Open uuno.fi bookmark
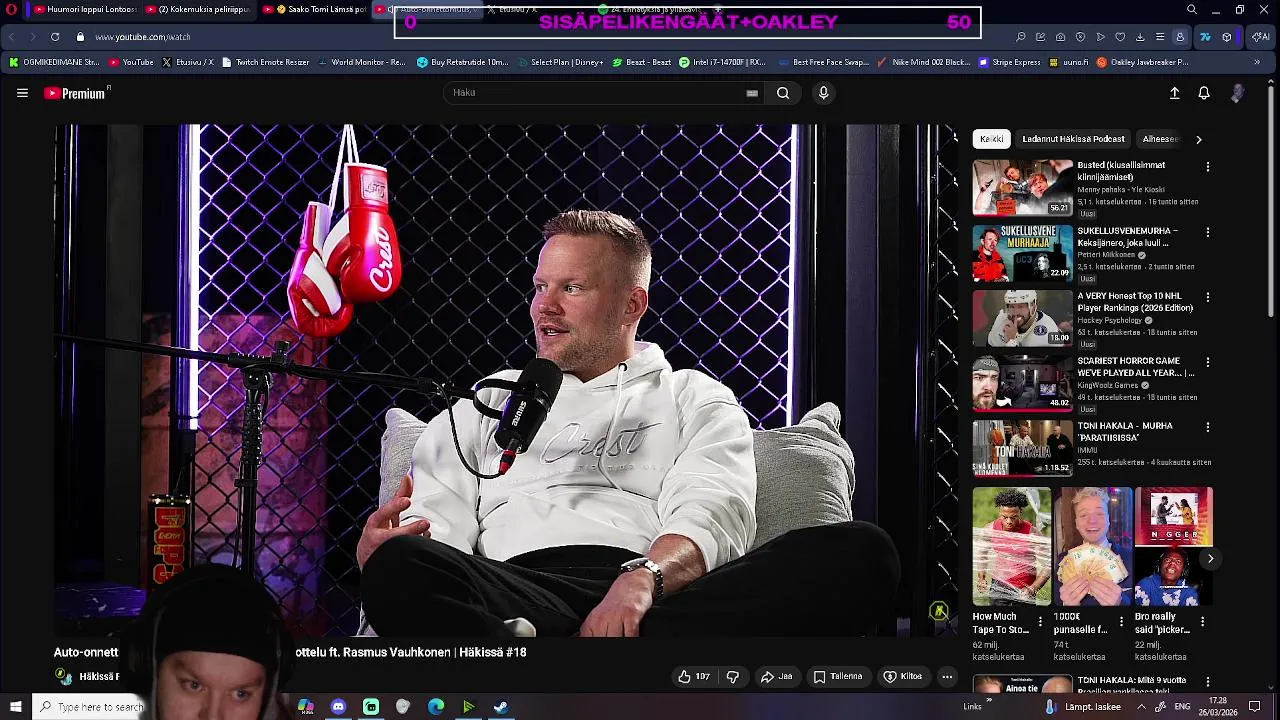1280x720 pixels. pos(1069,62)
